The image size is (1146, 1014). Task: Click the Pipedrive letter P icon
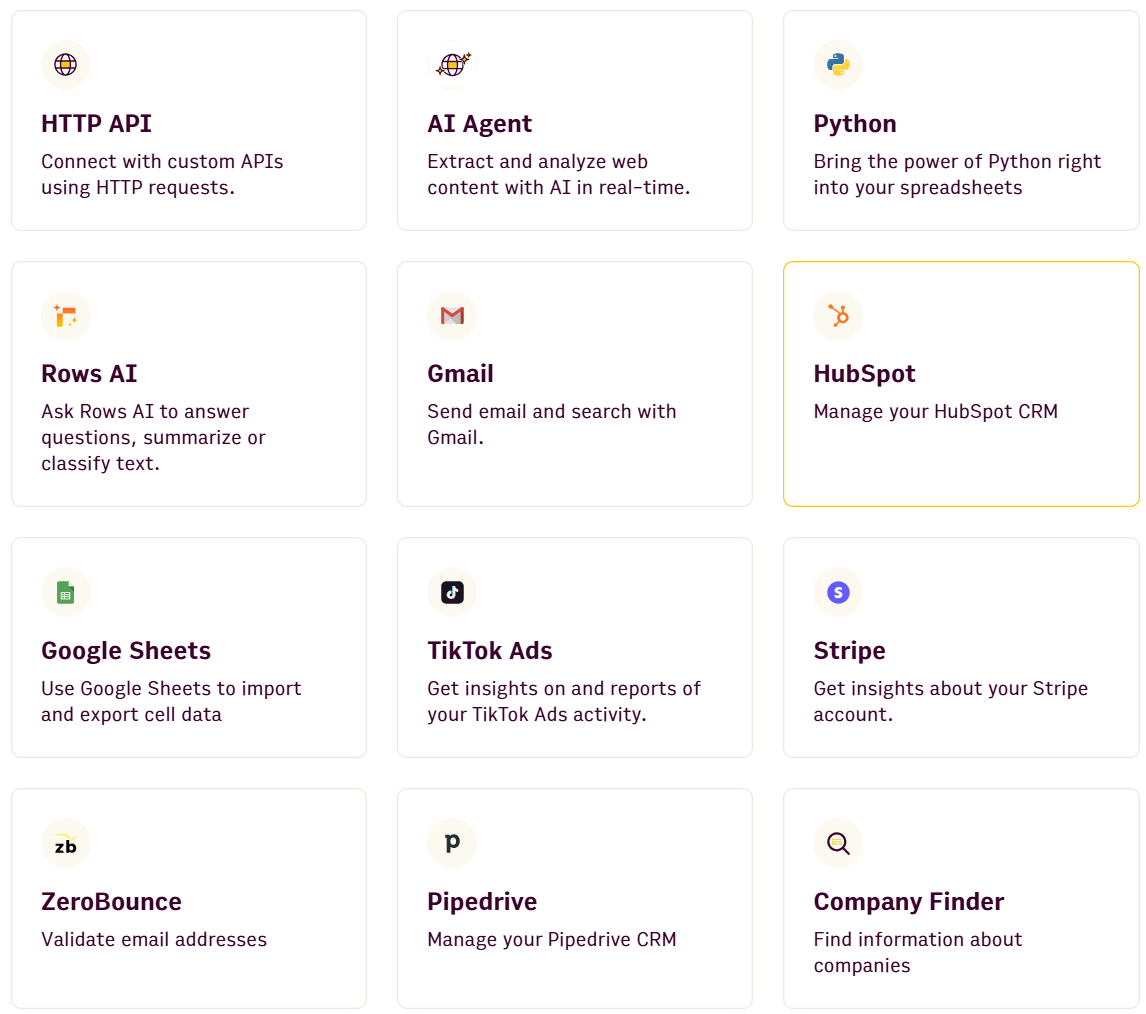point(452,843)
